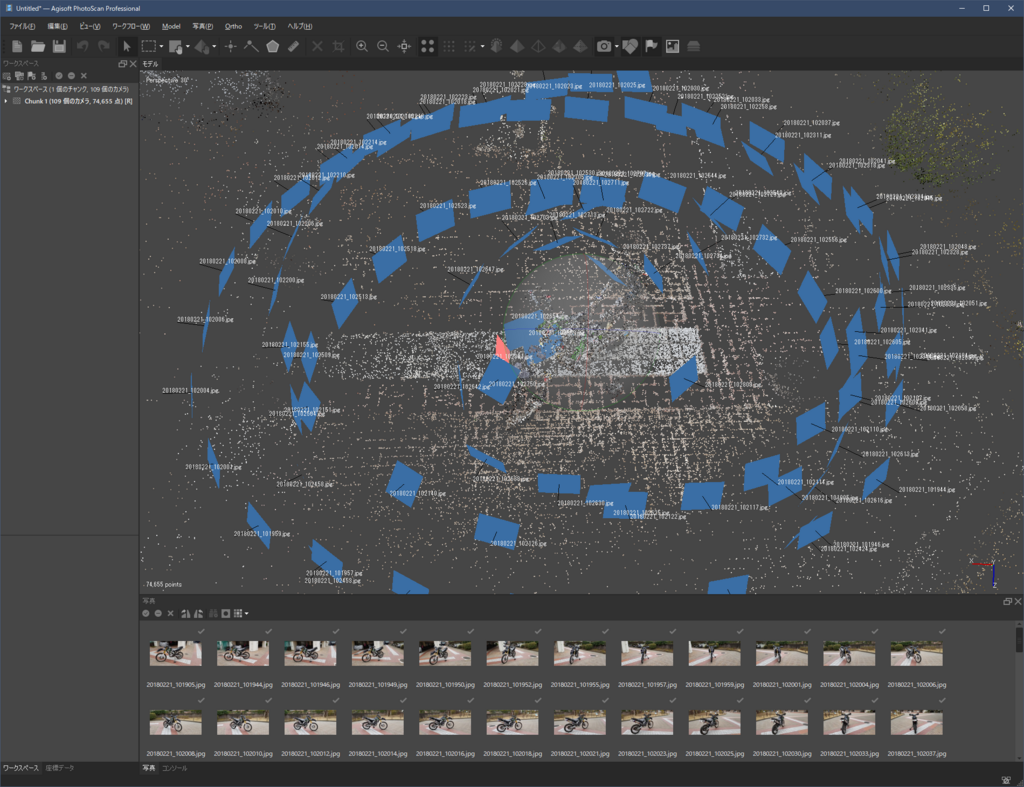This screenshot has width=1024, height=787.
Task: Open the dense cloud classes dropdown arrow
Action: (483, 46)
